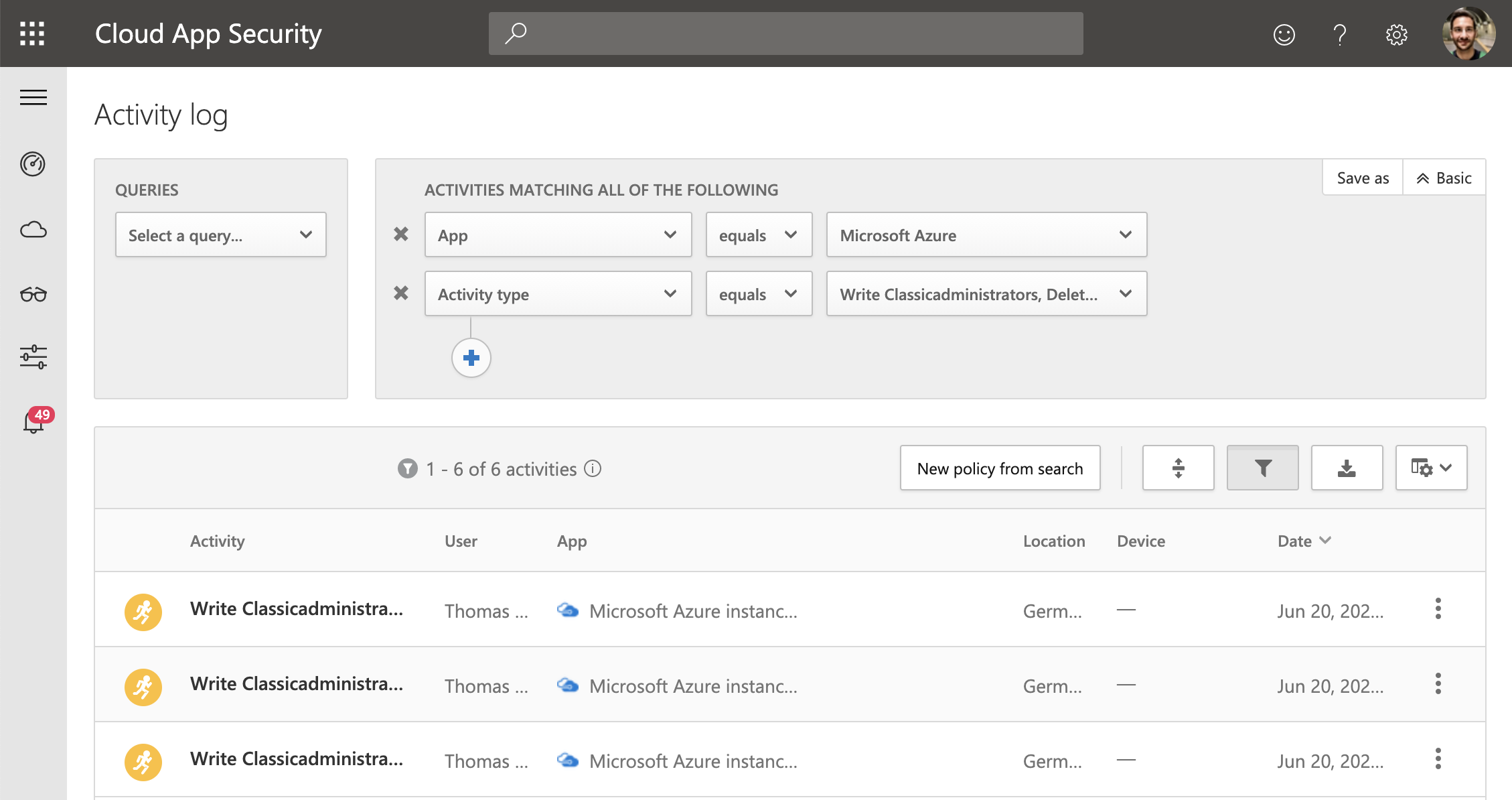
Task: Open the App filter field dropdown
Action: pos(558,235)
